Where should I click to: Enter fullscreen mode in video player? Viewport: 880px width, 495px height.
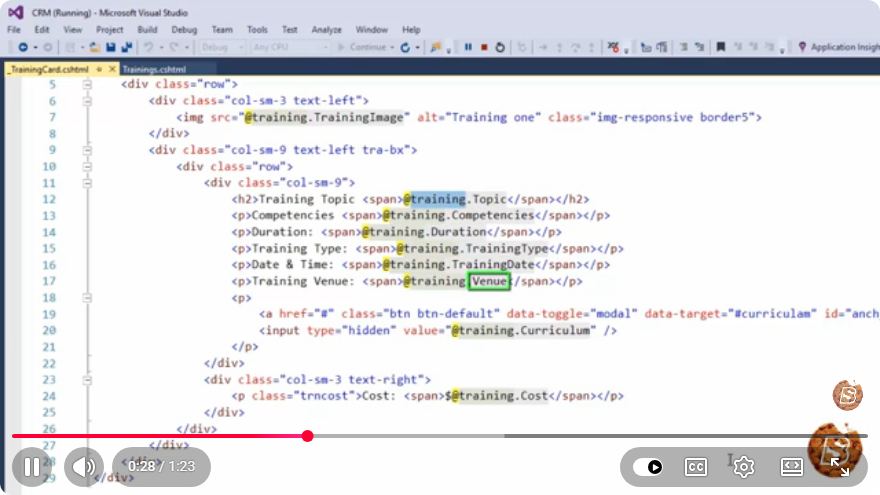click(x=840, y=467)
